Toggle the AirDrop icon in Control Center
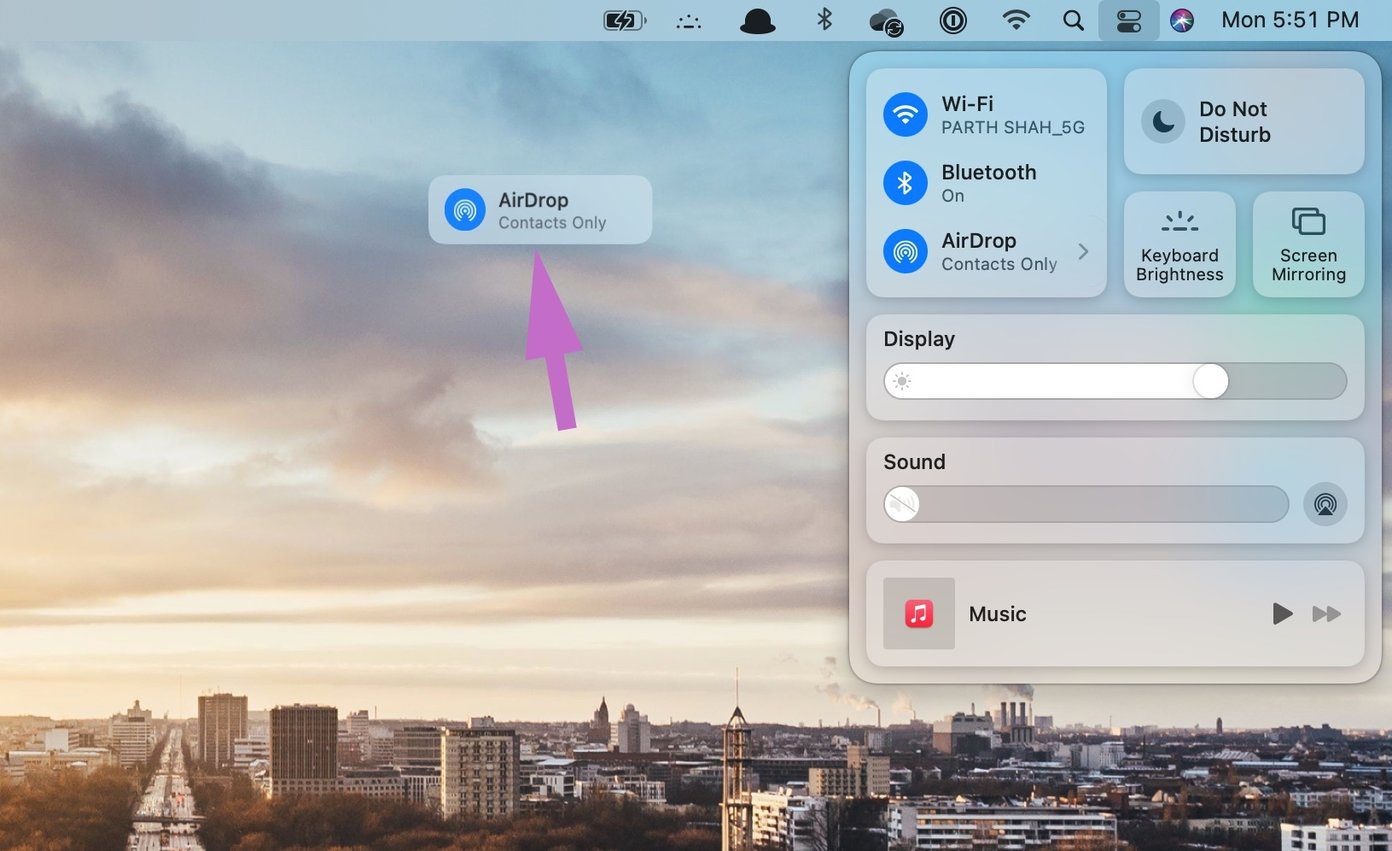The width and height of the screenshot is (1392, 851). pyautogui.click(x=905, y=251)
